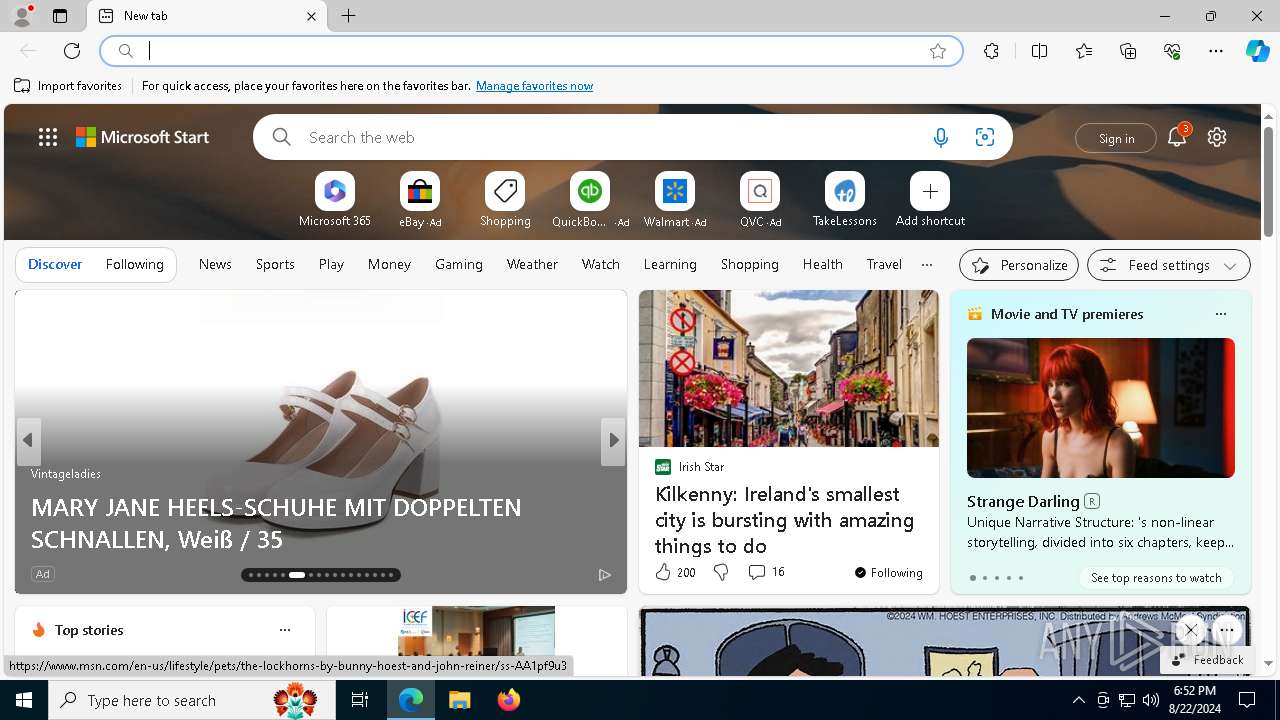Click Manage favorites now link
This screenshot has height=720, width=1280.
(x=534, y=86)
